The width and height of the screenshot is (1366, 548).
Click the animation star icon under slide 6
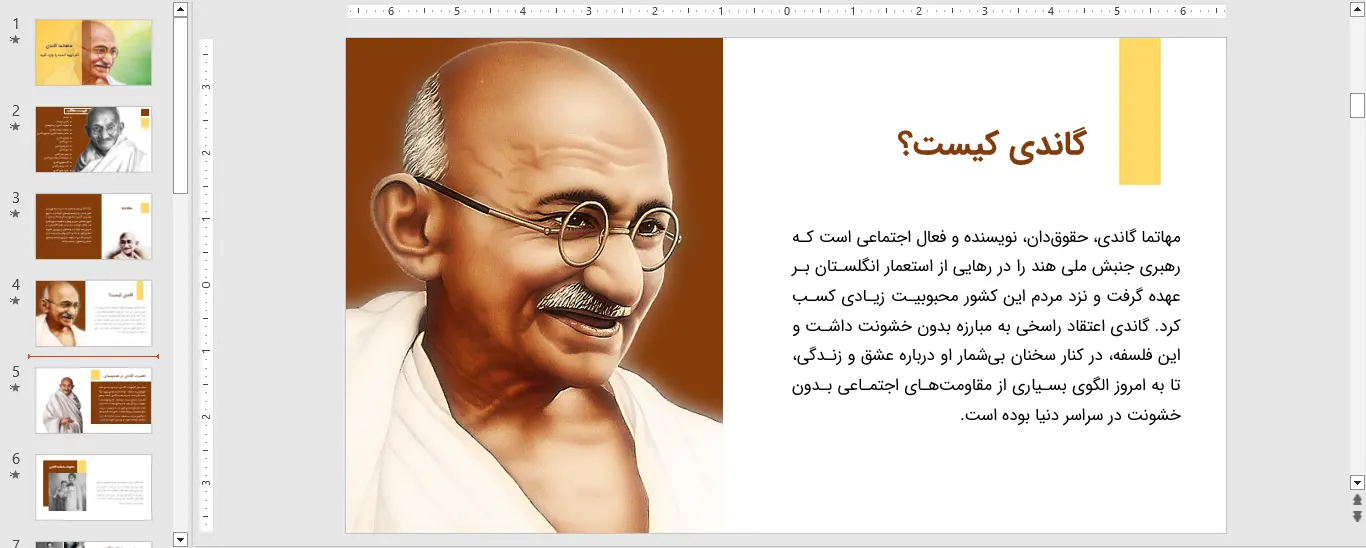[15, 475]
